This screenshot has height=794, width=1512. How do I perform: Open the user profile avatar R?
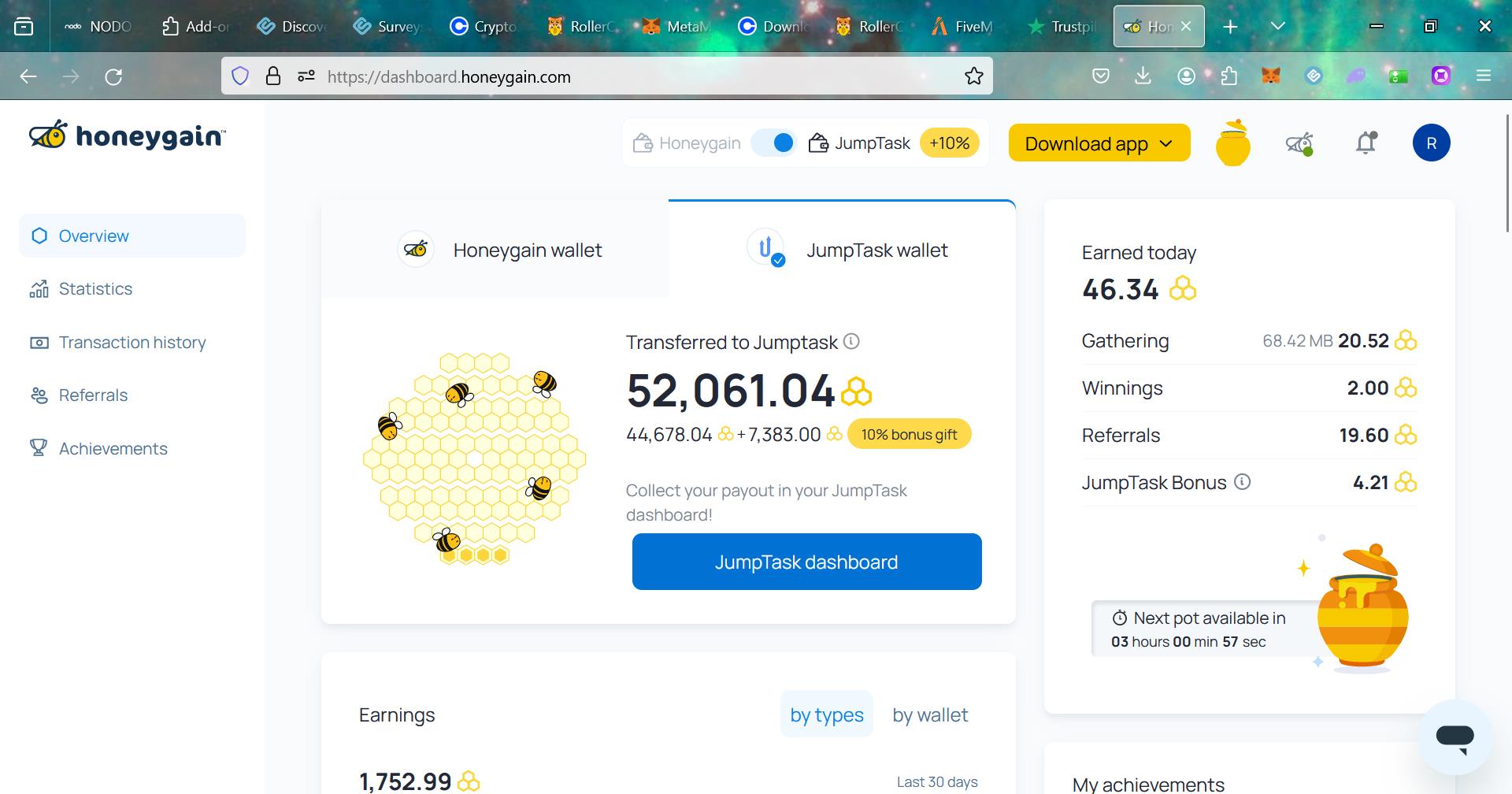click(1431, 143)
